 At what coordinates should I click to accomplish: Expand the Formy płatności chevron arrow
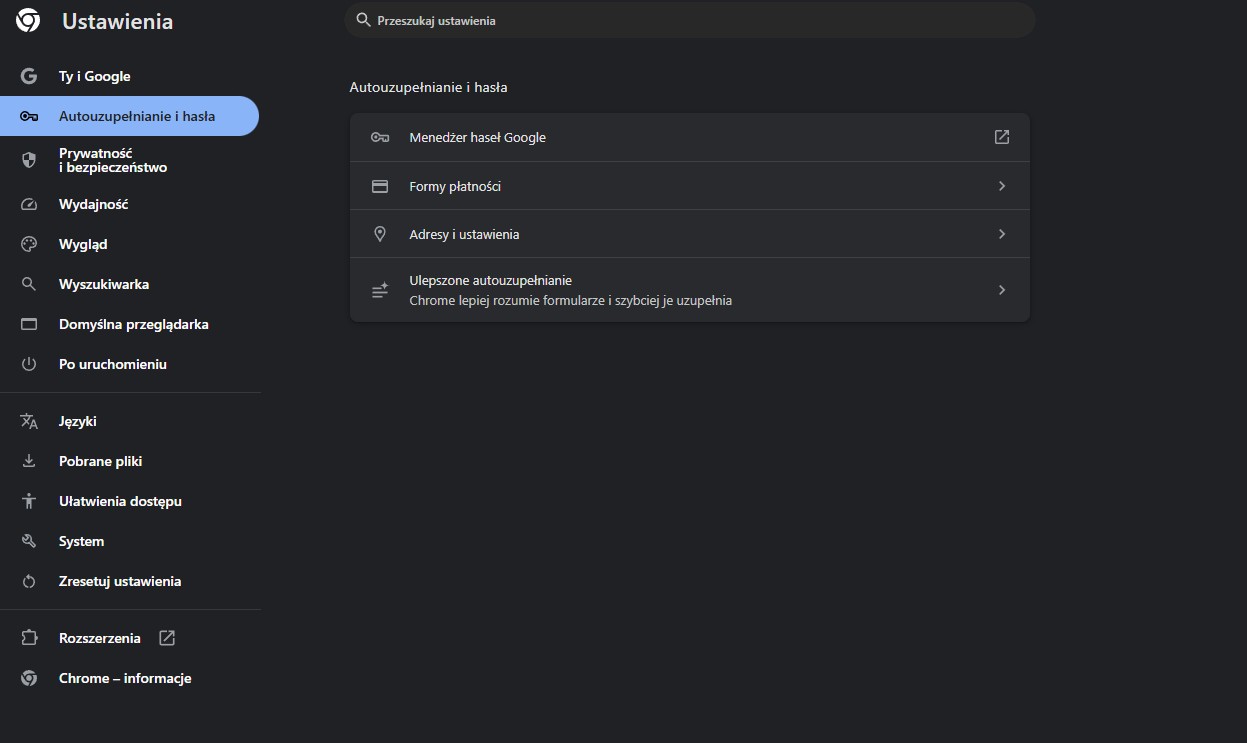(1001, 186)
